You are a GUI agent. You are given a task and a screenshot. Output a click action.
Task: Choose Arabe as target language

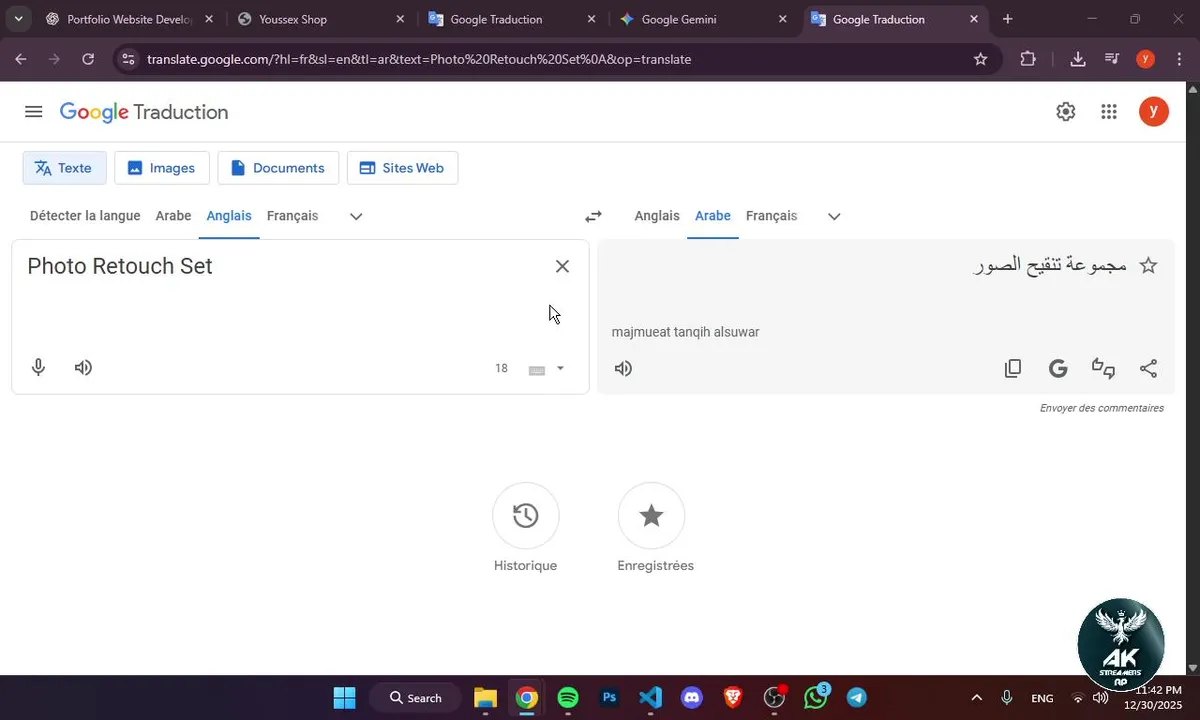(713, 216)
